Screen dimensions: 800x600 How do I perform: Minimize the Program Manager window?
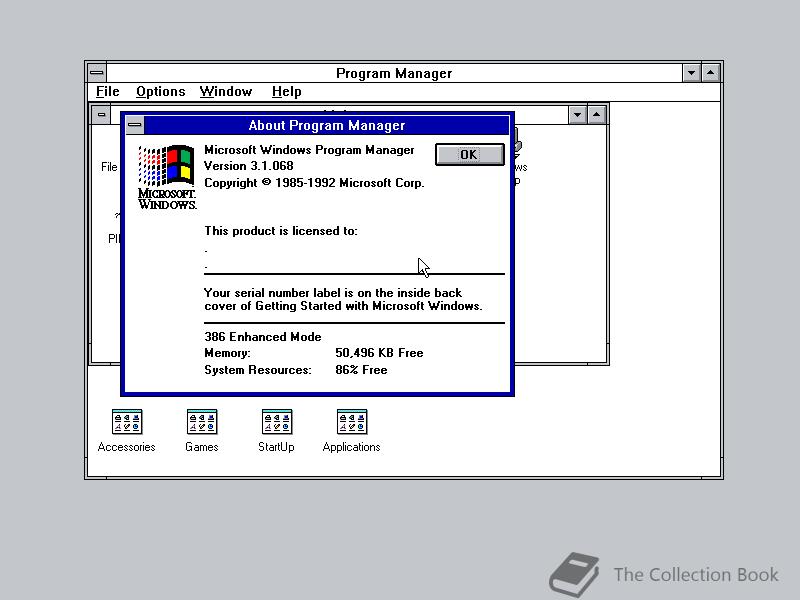[x=691, y=73]
